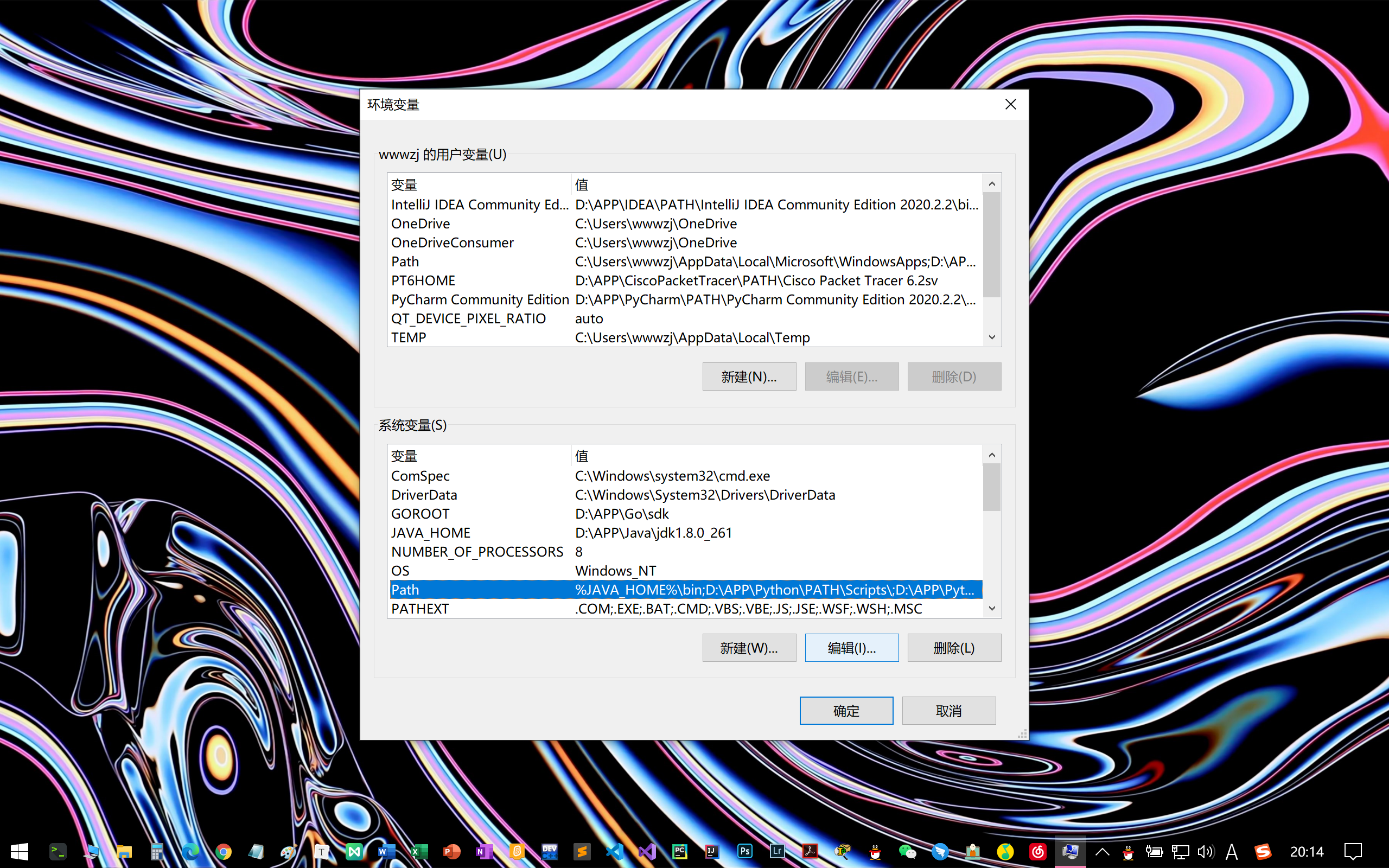Open Google Chrome from the taskbar
This screenshot has width=1389, height=868.
(x=224, y=851)
